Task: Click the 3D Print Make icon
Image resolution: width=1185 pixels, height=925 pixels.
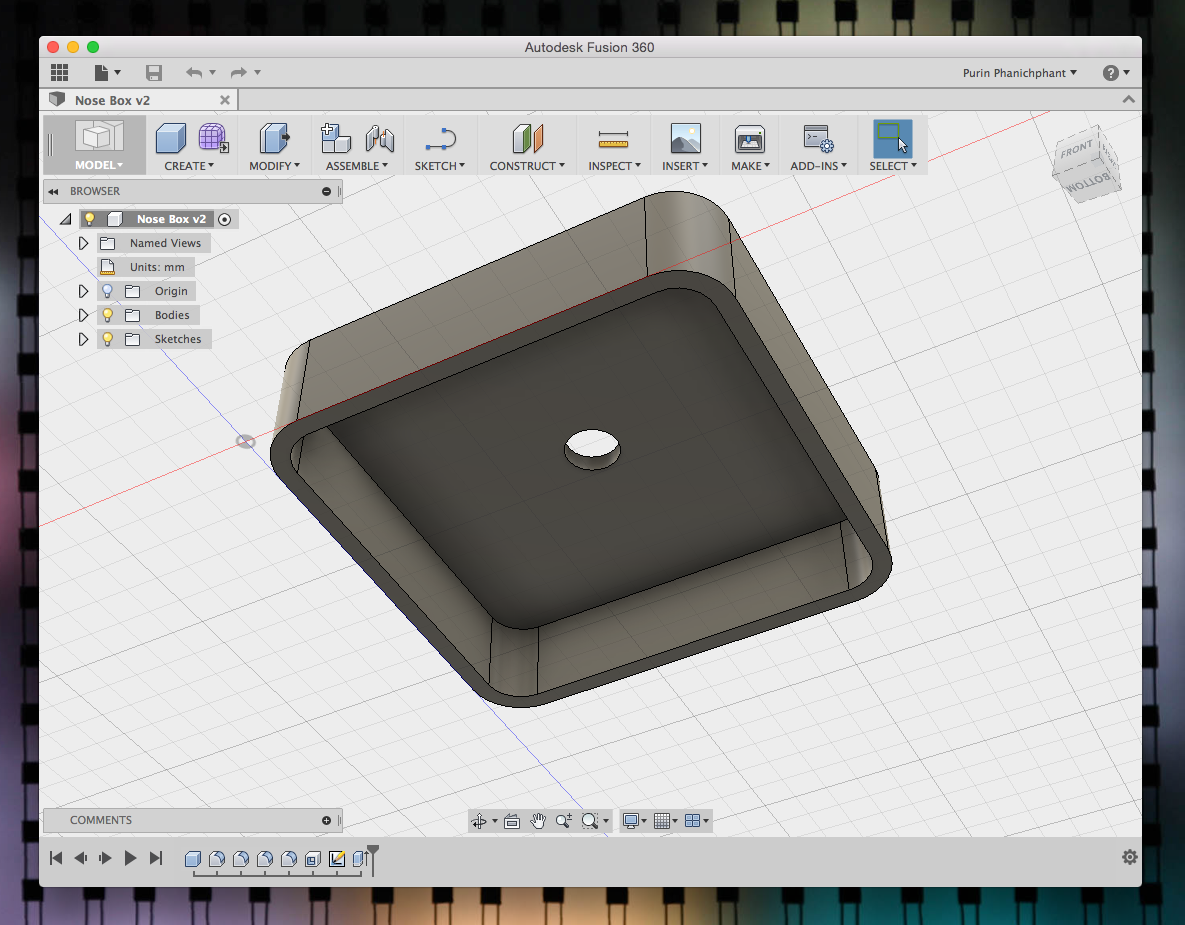Action: (749, 139)
